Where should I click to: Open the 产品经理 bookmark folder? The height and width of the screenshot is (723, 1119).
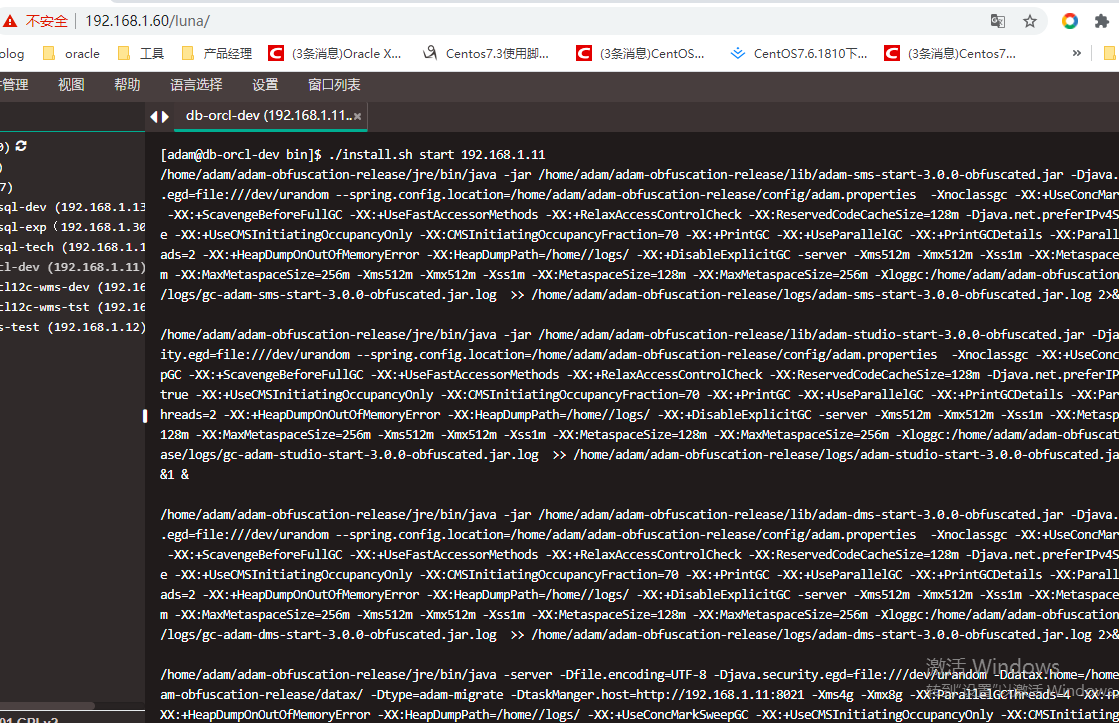(217, 54)
